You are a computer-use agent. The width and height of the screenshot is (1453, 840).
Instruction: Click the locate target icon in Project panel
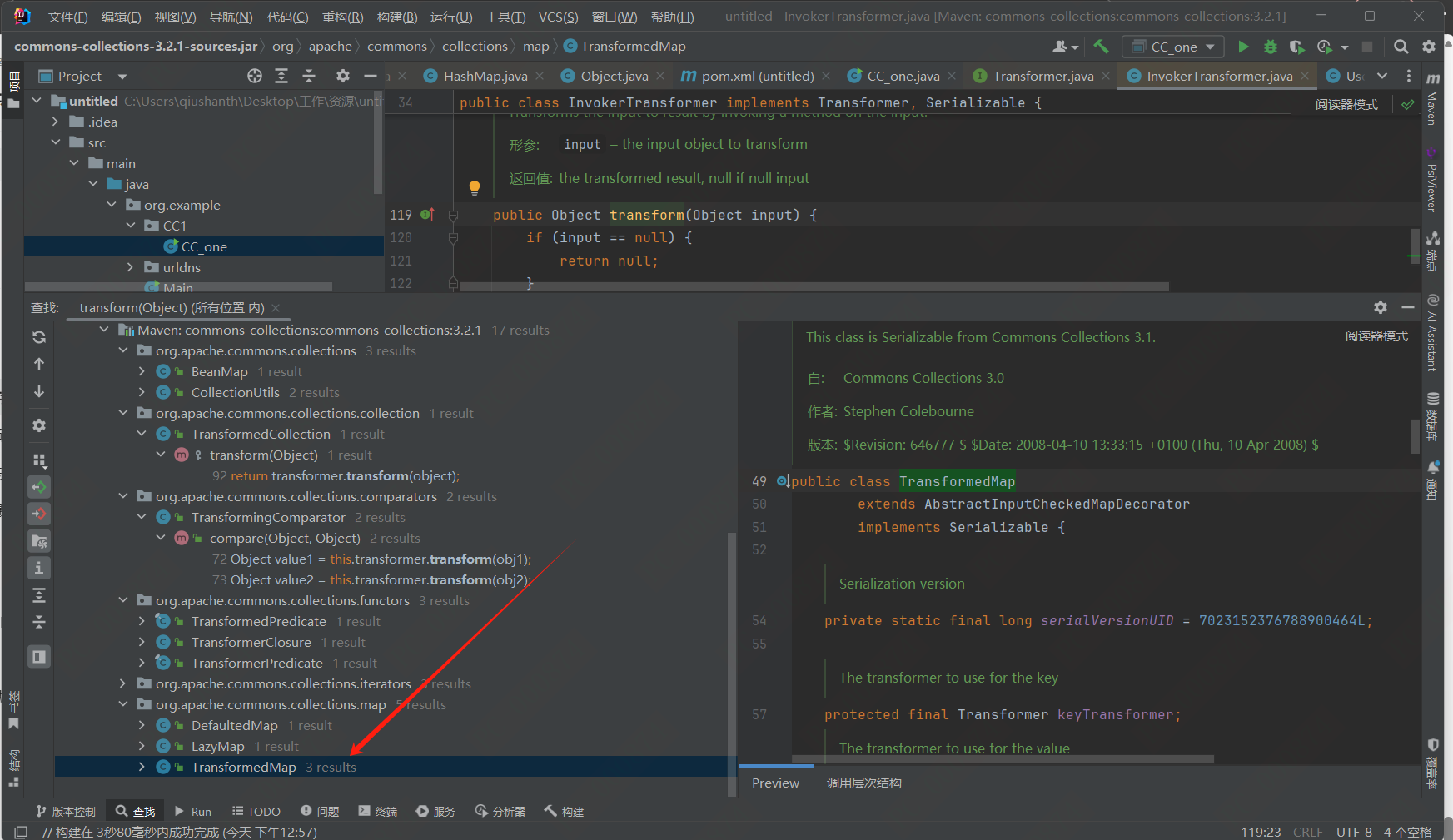(x=255, y=76)
